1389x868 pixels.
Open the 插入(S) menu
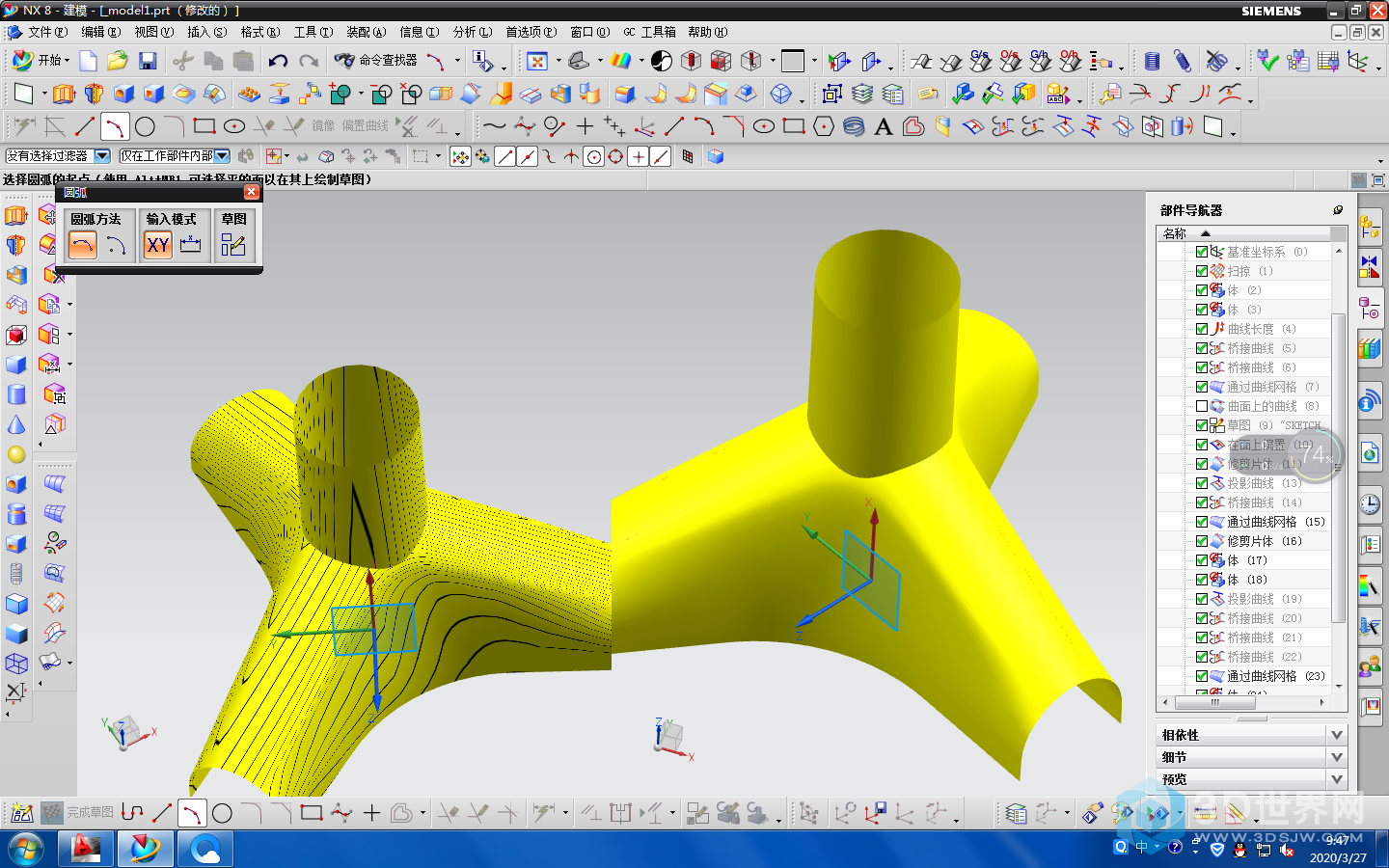(x=206, y=32)
